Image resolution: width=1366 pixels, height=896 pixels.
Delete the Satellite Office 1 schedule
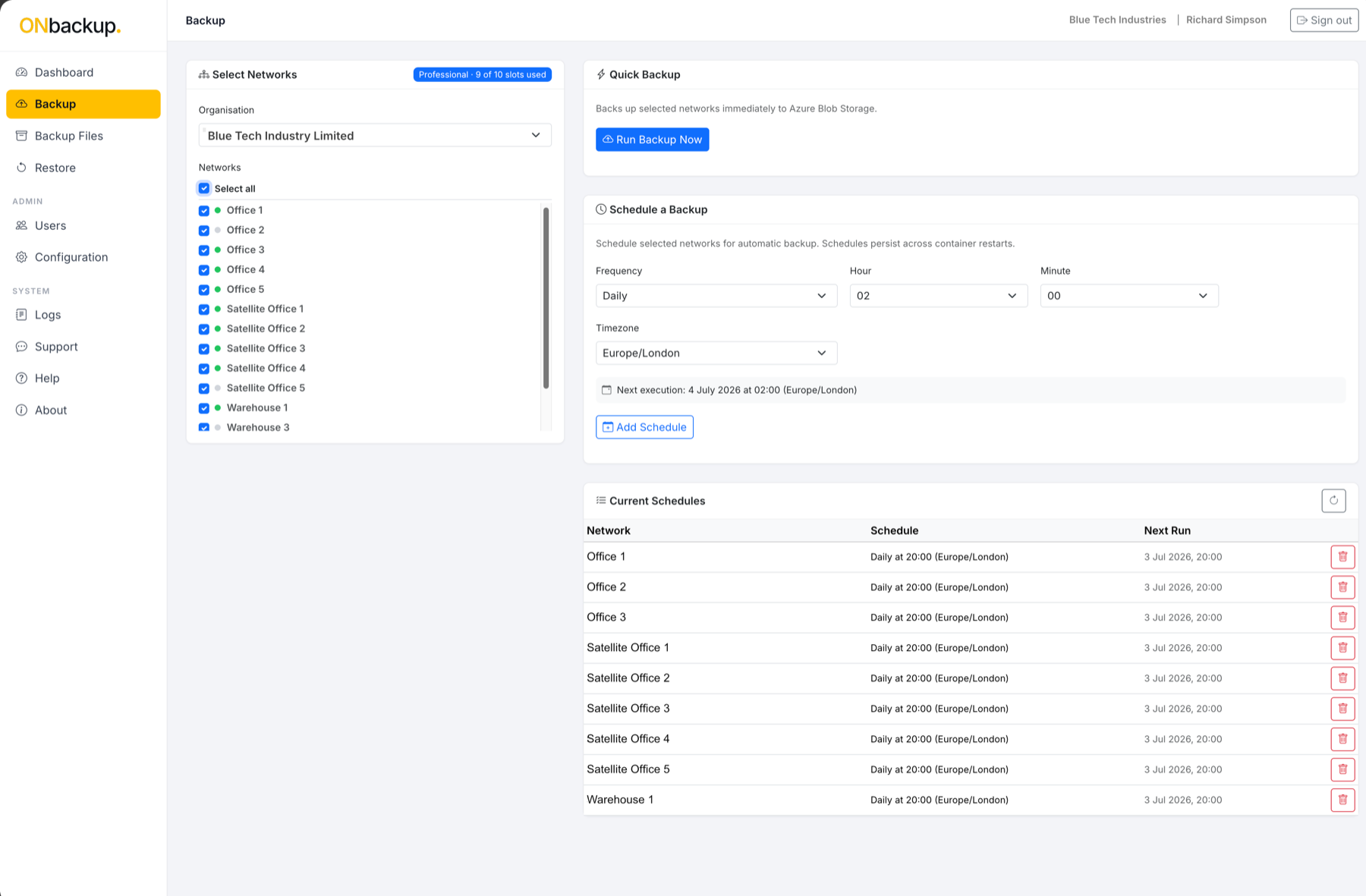click(1342, 648)
